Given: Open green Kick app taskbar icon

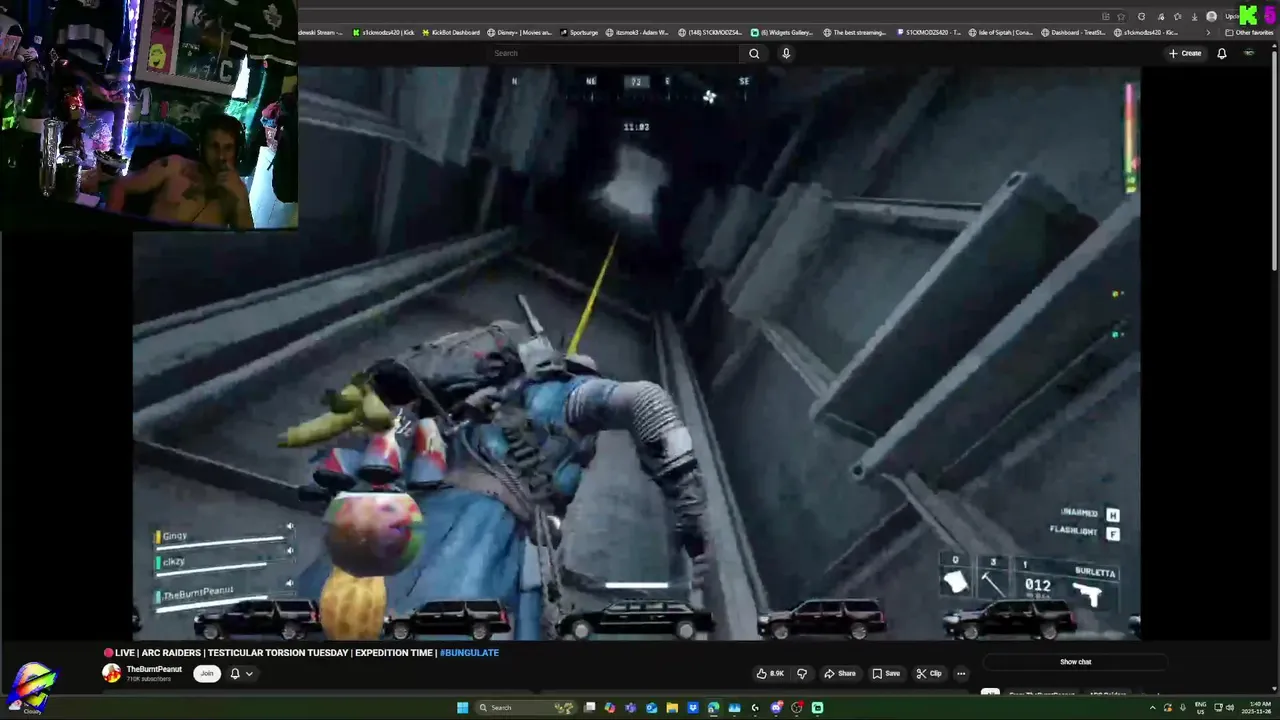Looking at the screenshot, I should click(817, 708).
